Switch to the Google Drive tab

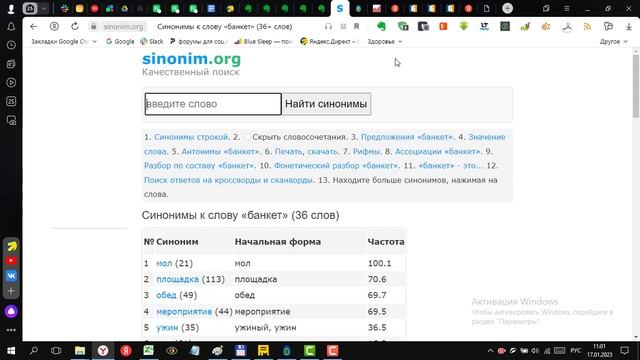point(124,8)
